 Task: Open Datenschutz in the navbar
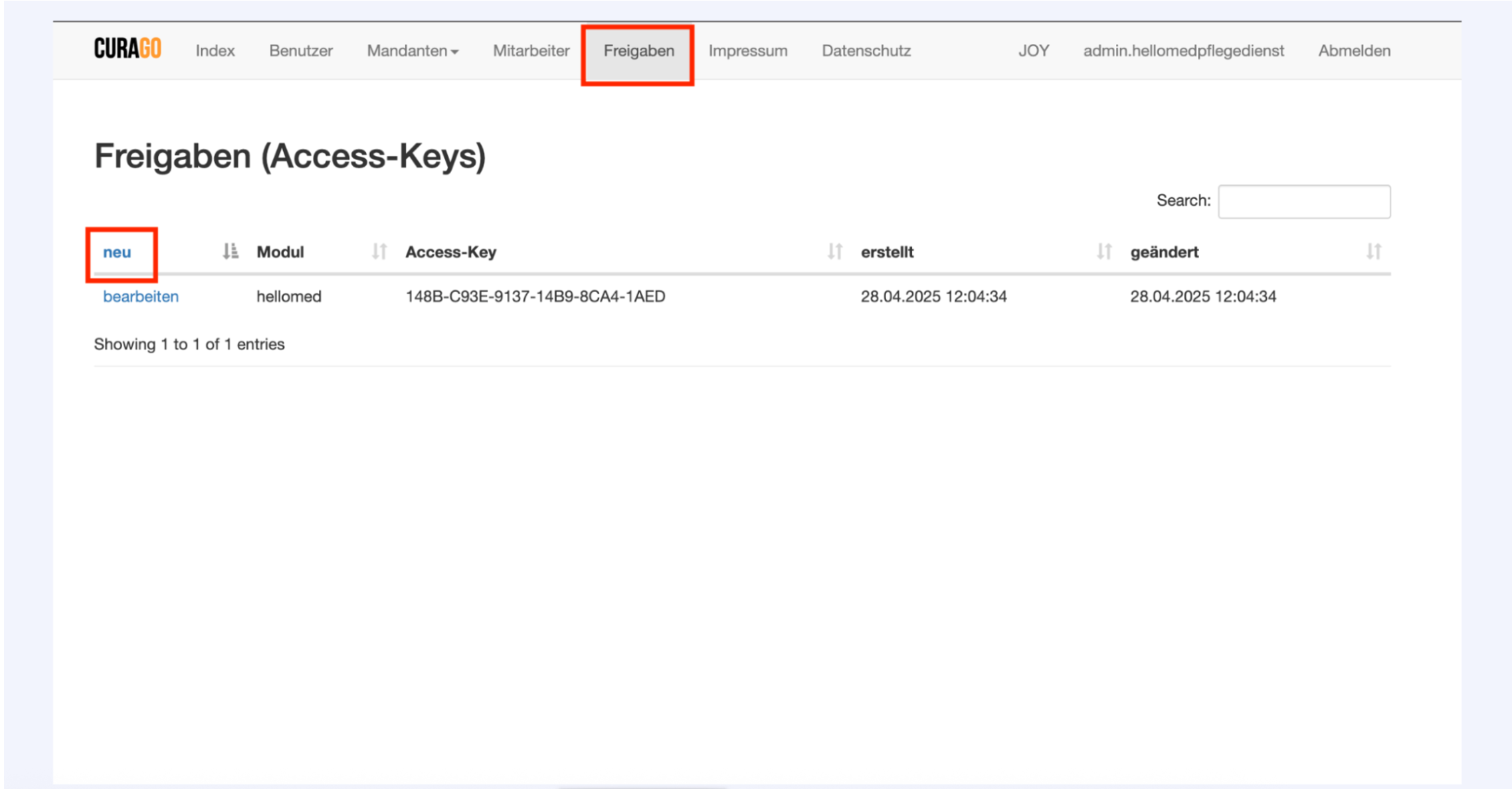click(866, 51)
